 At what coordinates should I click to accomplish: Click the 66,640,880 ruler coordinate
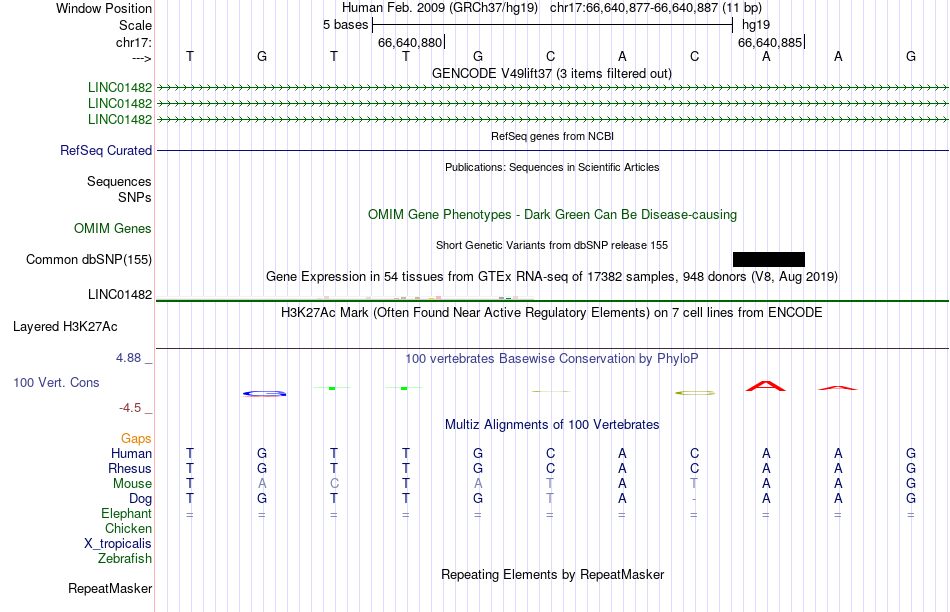point(410,42)
